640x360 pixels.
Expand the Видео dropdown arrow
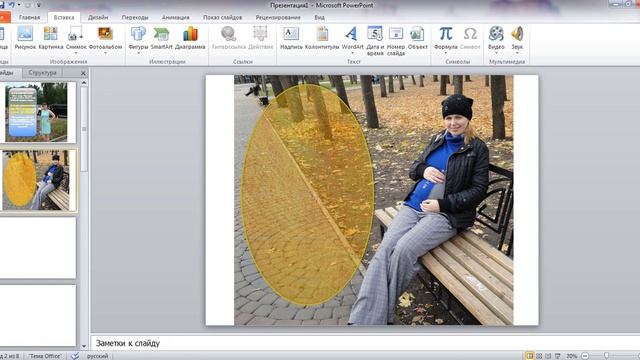pyautogui.click(x=496, y=53)
